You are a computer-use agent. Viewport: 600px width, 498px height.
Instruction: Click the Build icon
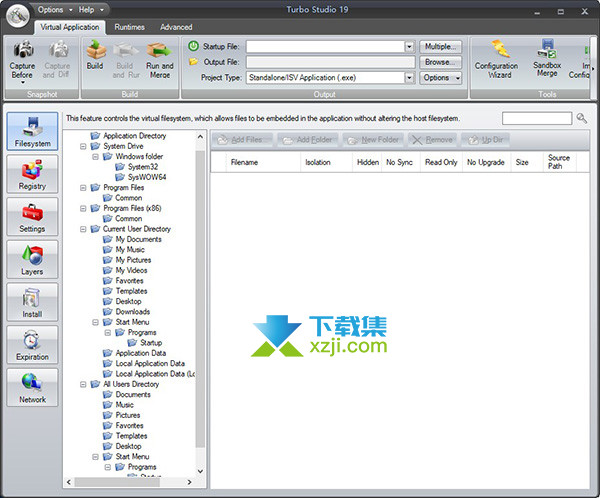(x=96, y=50)
